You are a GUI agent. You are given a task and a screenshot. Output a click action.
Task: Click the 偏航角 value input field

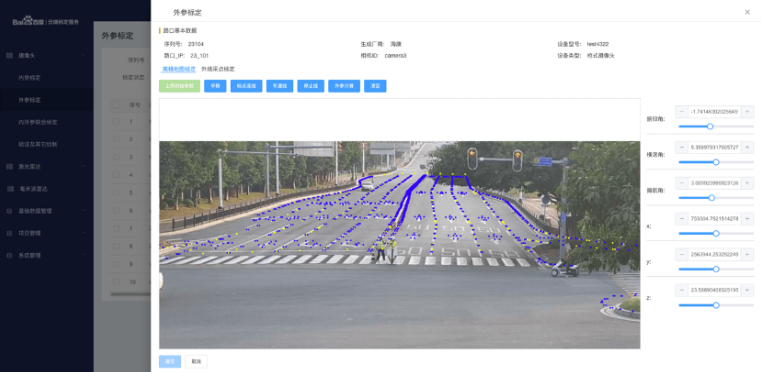pyautogui.click(x=714, y=183)
